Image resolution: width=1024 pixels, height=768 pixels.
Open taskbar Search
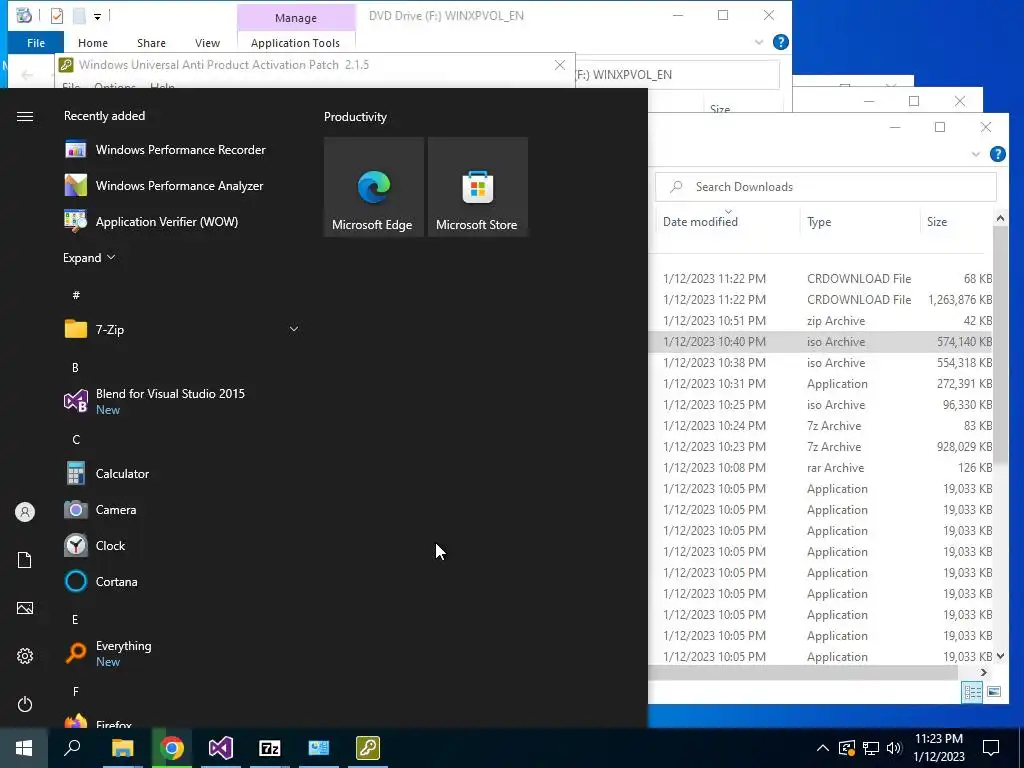coord(72,748)
